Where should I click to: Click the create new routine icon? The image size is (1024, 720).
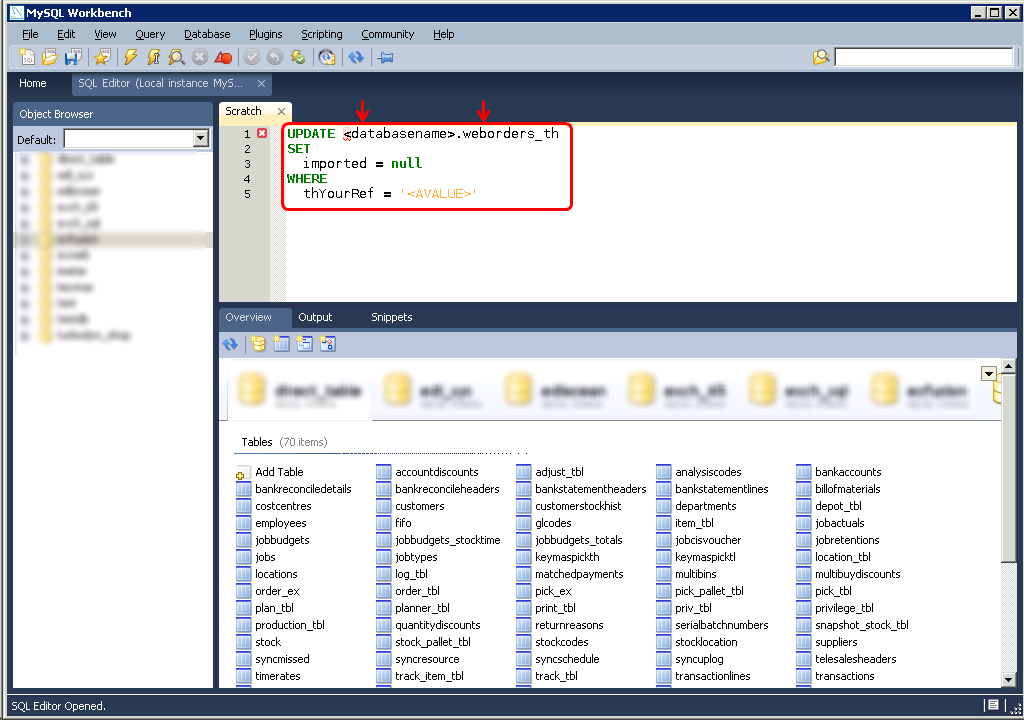[327, 344]
